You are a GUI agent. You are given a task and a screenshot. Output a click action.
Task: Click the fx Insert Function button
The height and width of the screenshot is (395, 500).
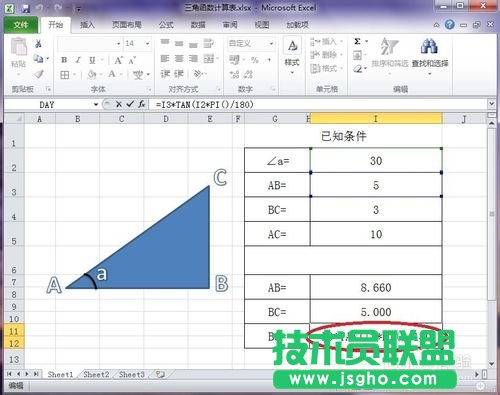click(142, 104)
